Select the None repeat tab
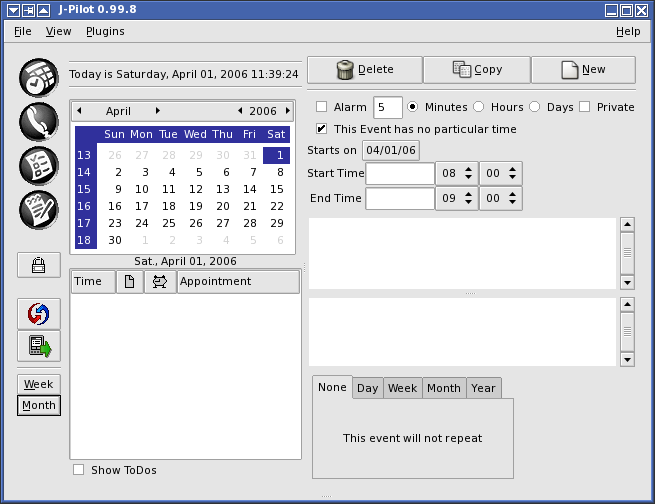This screenshot has height=504, width=655. pyautogui.click(x=332, y=387)
